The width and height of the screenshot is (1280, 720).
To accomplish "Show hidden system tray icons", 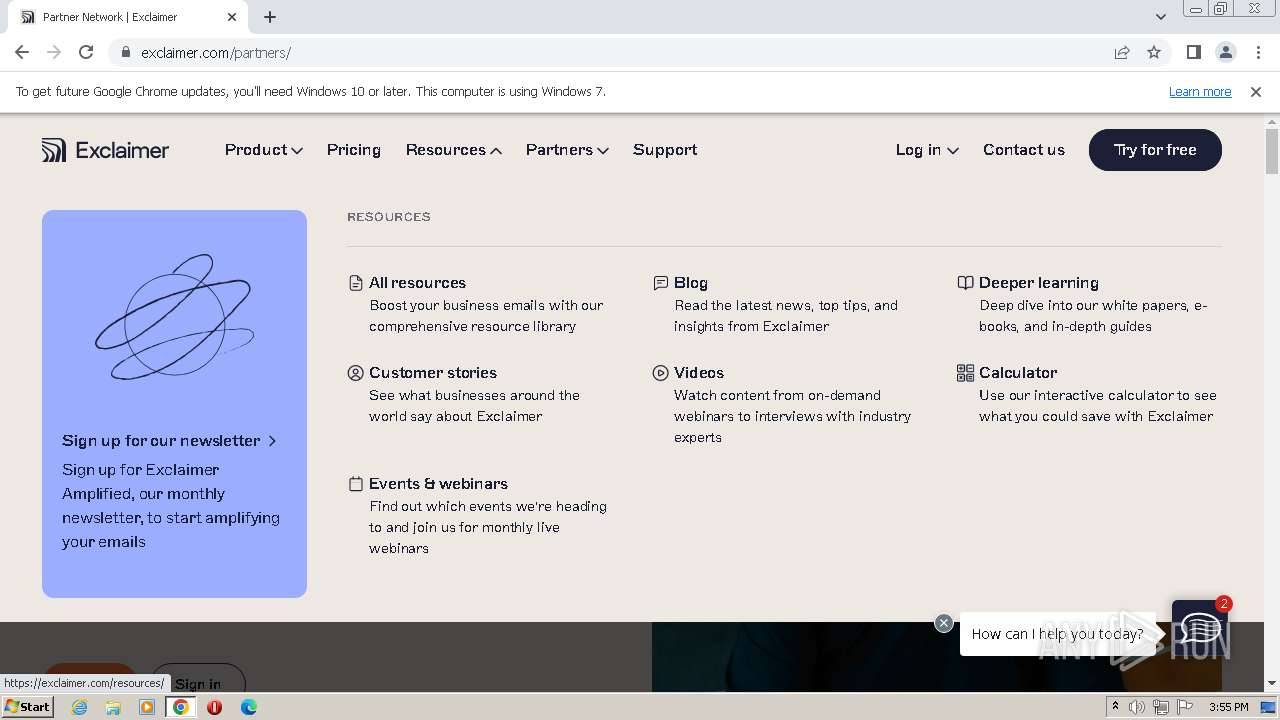I will pyautogui.click(x=1115, y=707).
